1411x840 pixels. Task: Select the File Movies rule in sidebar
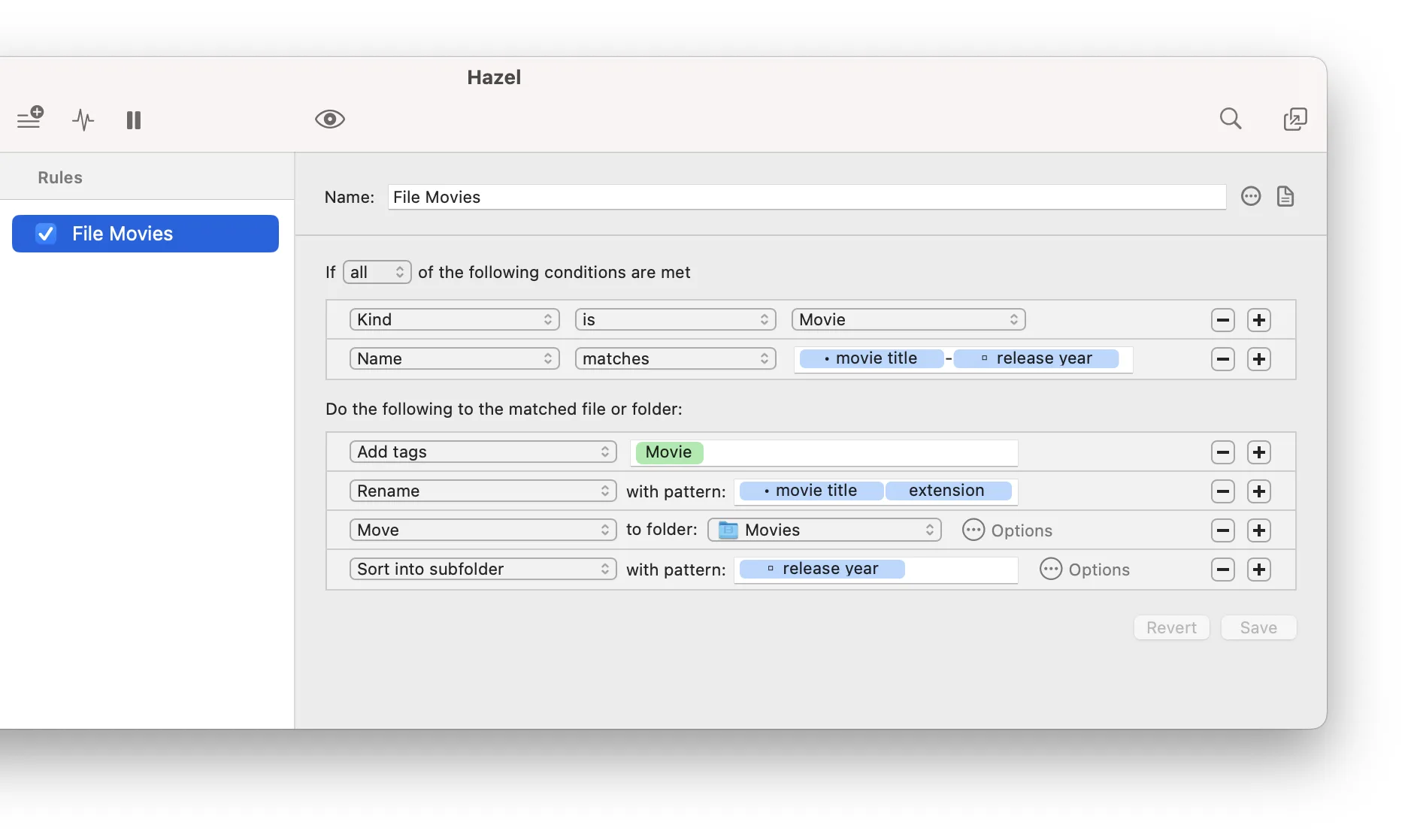[x=145, y=234]
